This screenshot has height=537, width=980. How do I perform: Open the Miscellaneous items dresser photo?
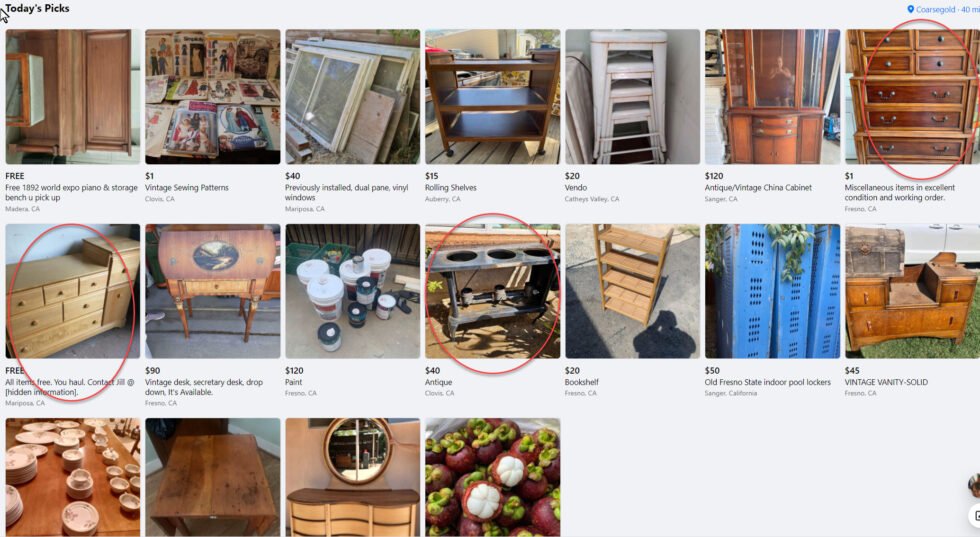coord(912,97)
